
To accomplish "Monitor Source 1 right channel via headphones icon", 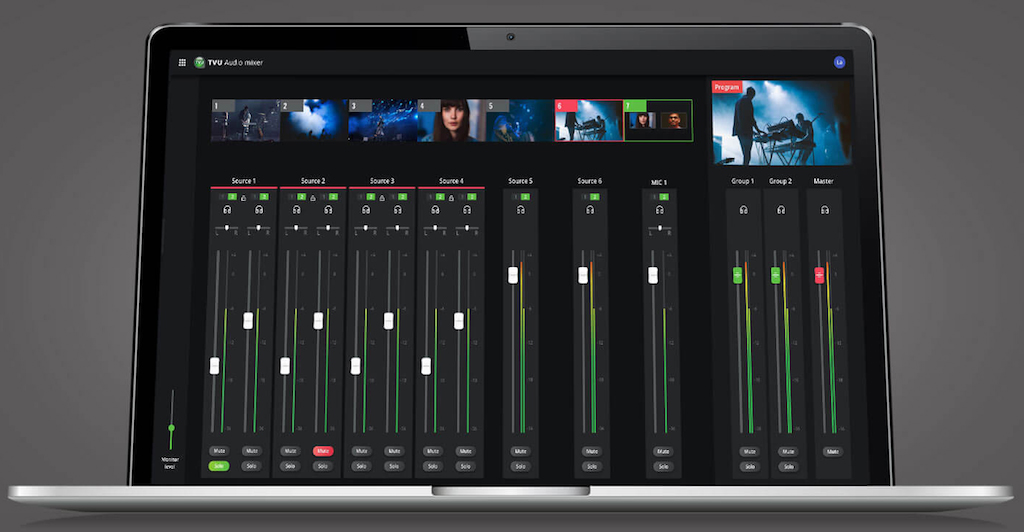I will (x=259, y=210).
